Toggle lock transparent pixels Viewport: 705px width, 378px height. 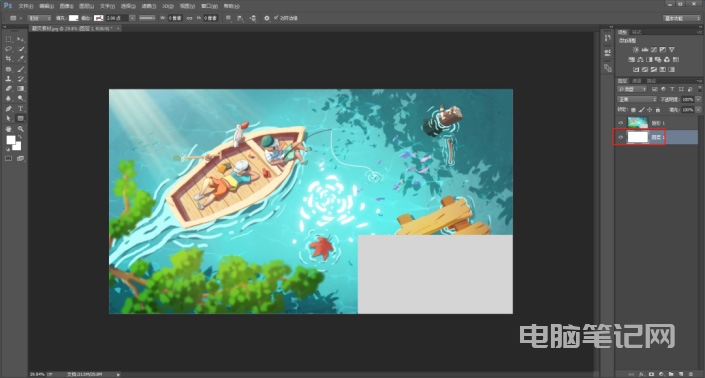[633, 110]
